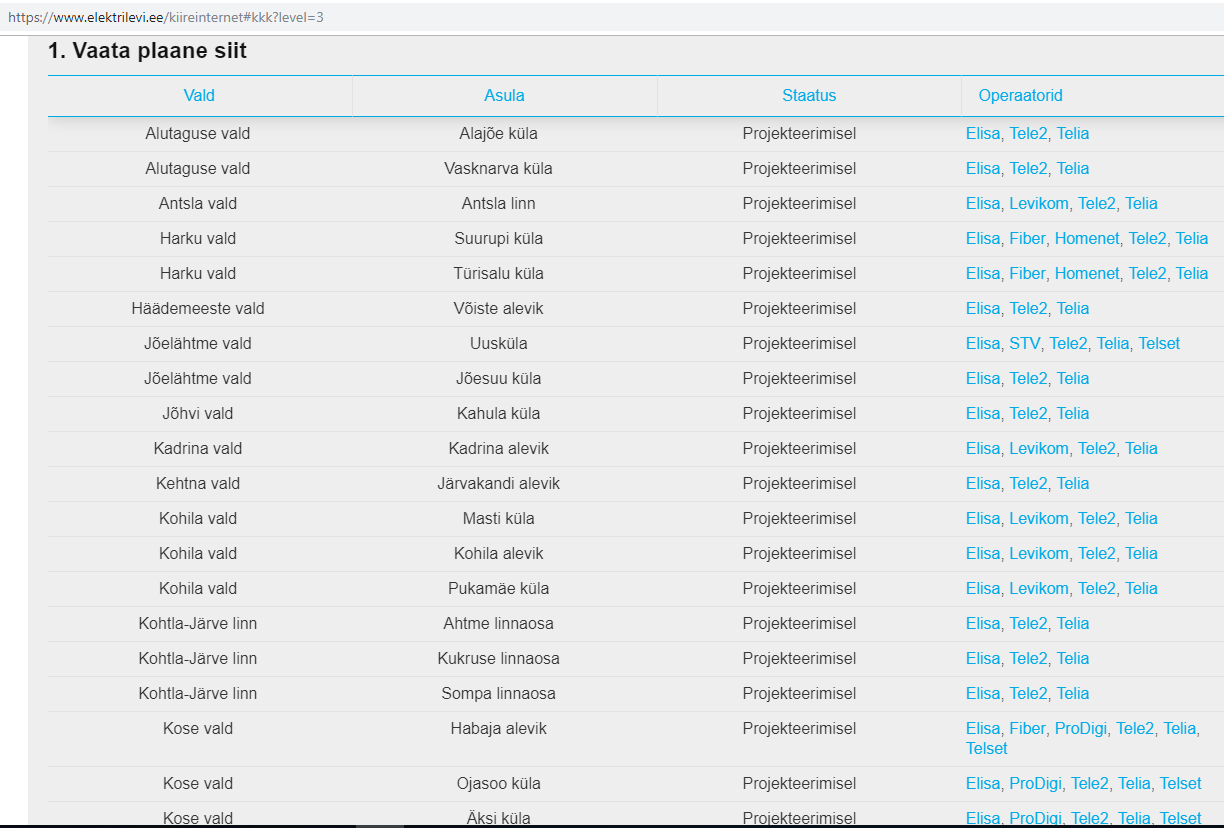
Task: Open Telia link in Kohila alevik row
Action: tap(1141, 554)
